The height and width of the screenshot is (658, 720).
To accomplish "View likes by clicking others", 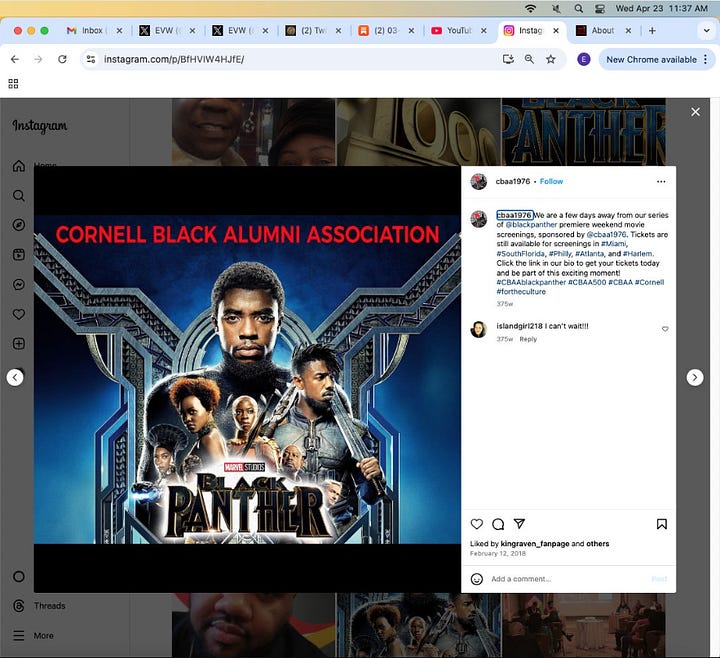I will 597,544.
